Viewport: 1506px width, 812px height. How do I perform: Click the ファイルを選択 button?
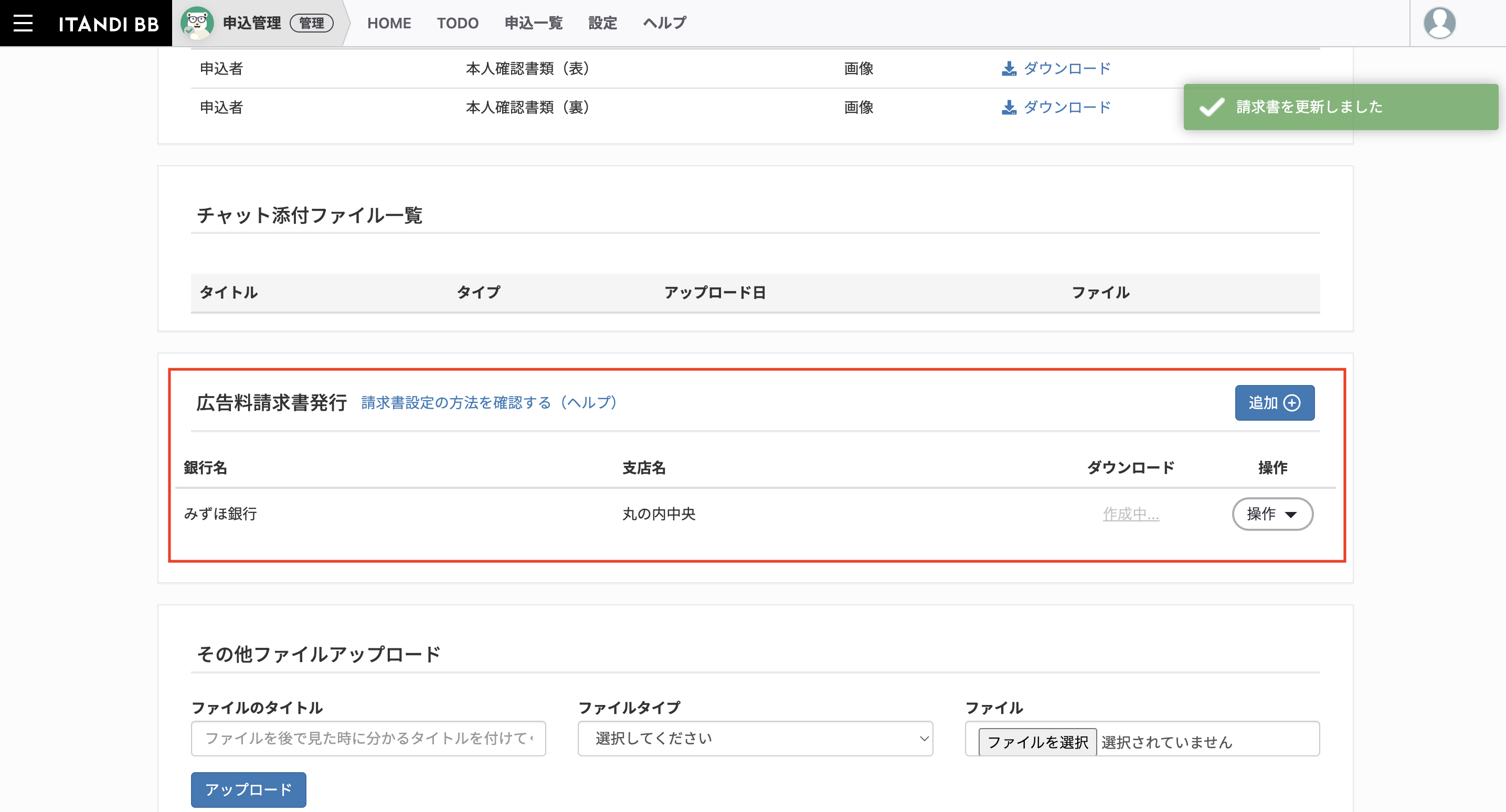[x=1037, y=742]
